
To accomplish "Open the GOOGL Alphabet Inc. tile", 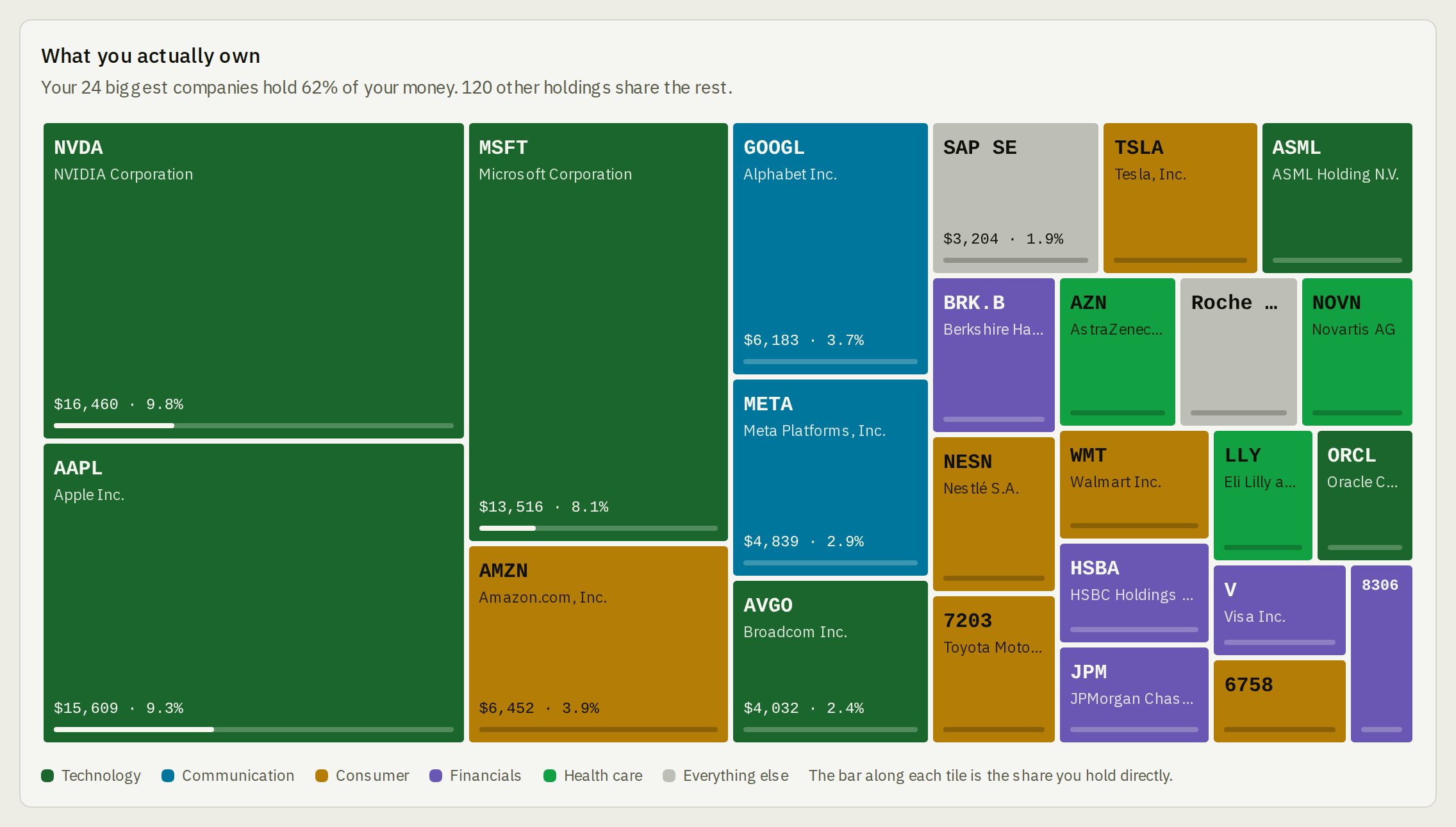I will [x=831, y=249].
